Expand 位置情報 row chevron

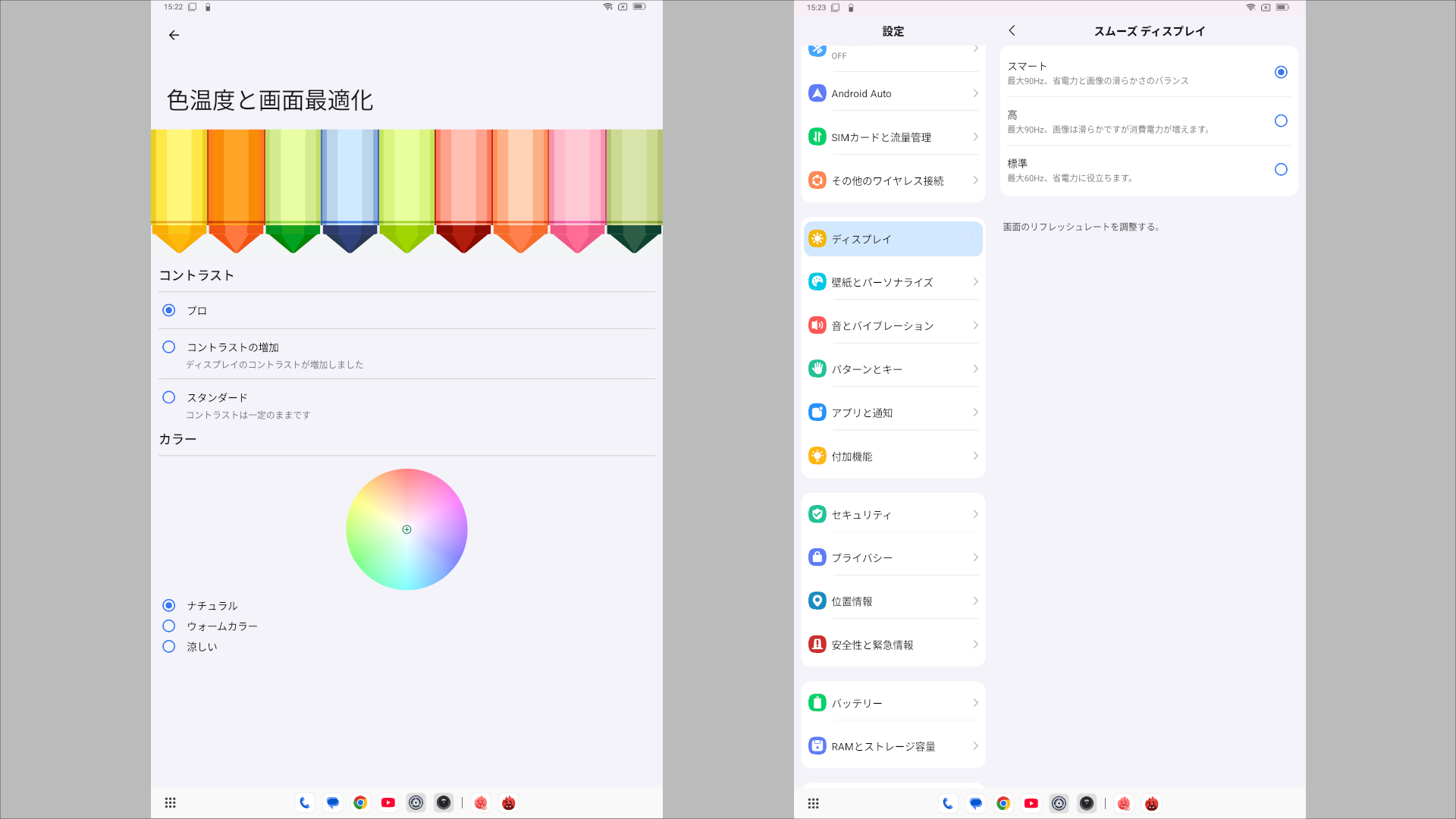[x=975, y=601]
